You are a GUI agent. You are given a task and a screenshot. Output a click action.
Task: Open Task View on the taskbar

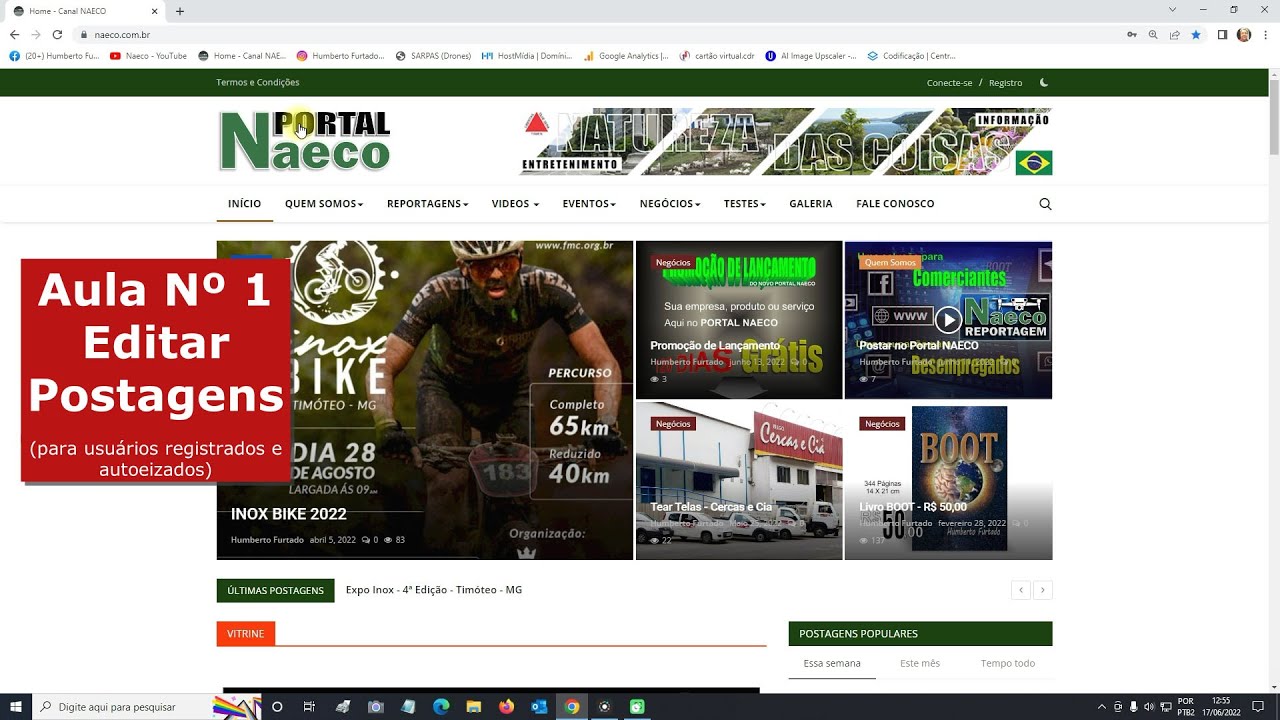coord(309,707)
